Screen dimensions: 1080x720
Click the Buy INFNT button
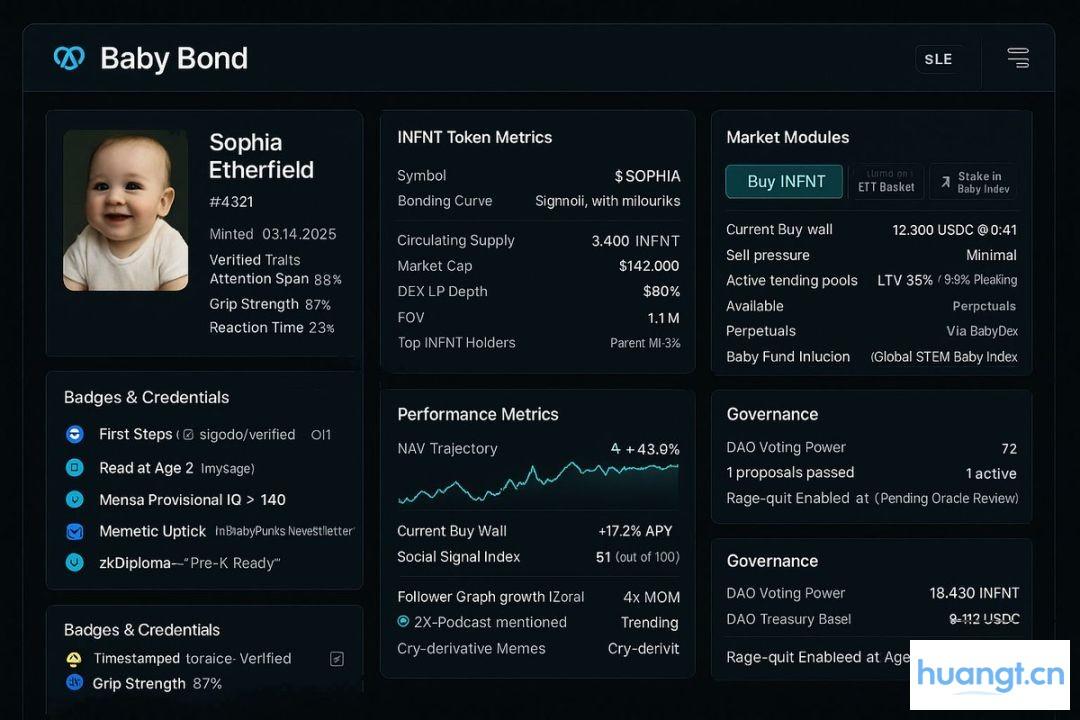point(784,181)
